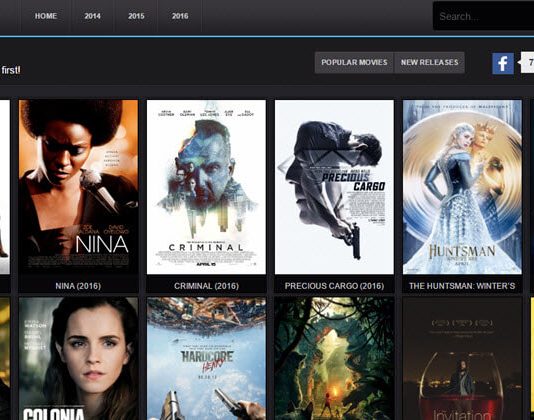Open the 2014 movies menu
Screen dimensions: 534x420
point(92,16)
